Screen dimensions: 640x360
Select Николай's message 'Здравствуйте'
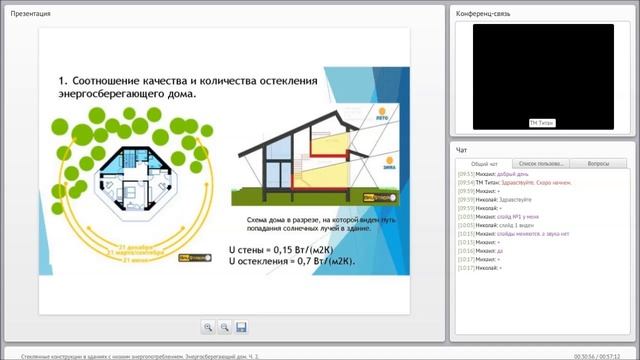click(495, 200)
